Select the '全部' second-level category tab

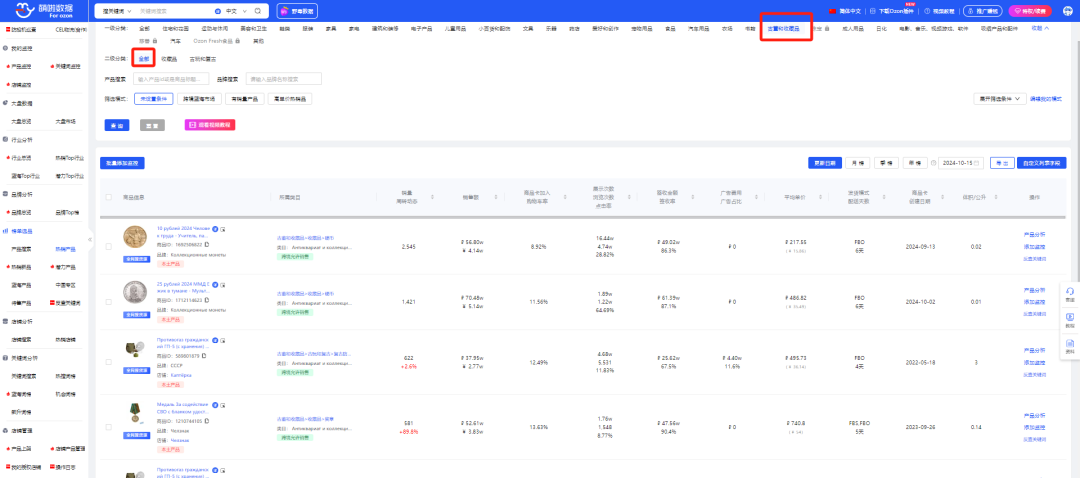point(143,59)
